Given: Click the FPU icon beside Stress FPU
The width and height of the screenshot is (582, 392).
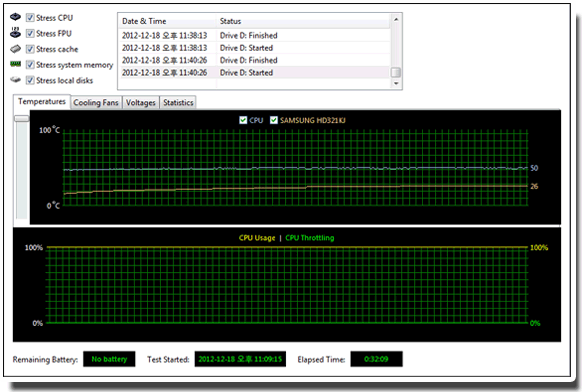Looking at the screenshot, I should click(x=15, y=33).
